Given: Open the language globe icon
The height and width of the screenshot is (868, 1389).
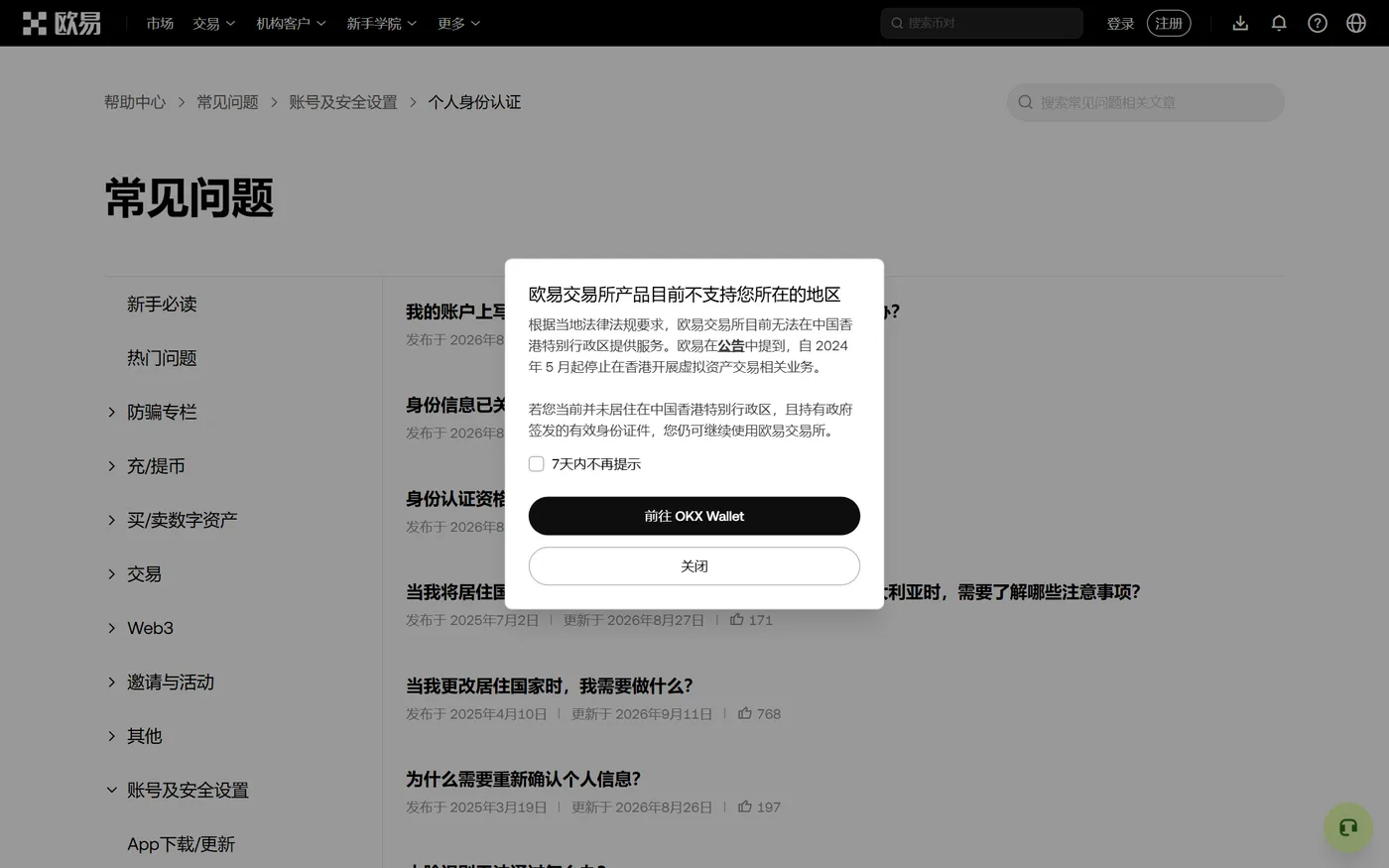Looking at the screenshot, I should (x=1356, y=23).
